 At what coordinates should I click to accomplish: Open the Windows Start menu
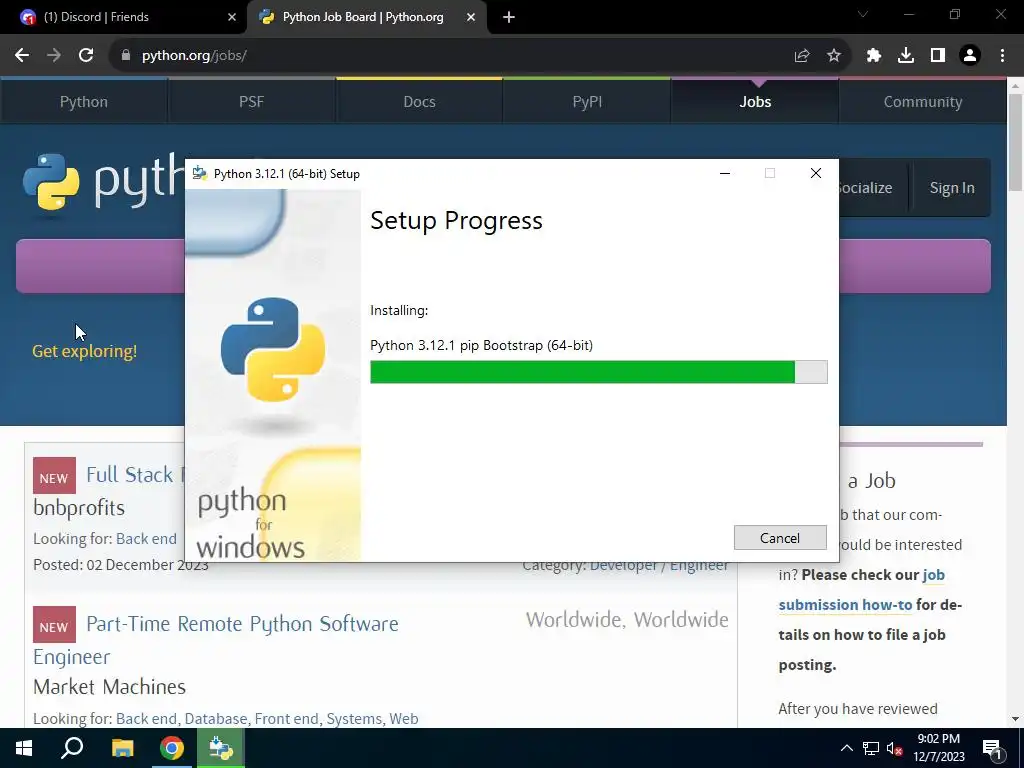[24, 748]
